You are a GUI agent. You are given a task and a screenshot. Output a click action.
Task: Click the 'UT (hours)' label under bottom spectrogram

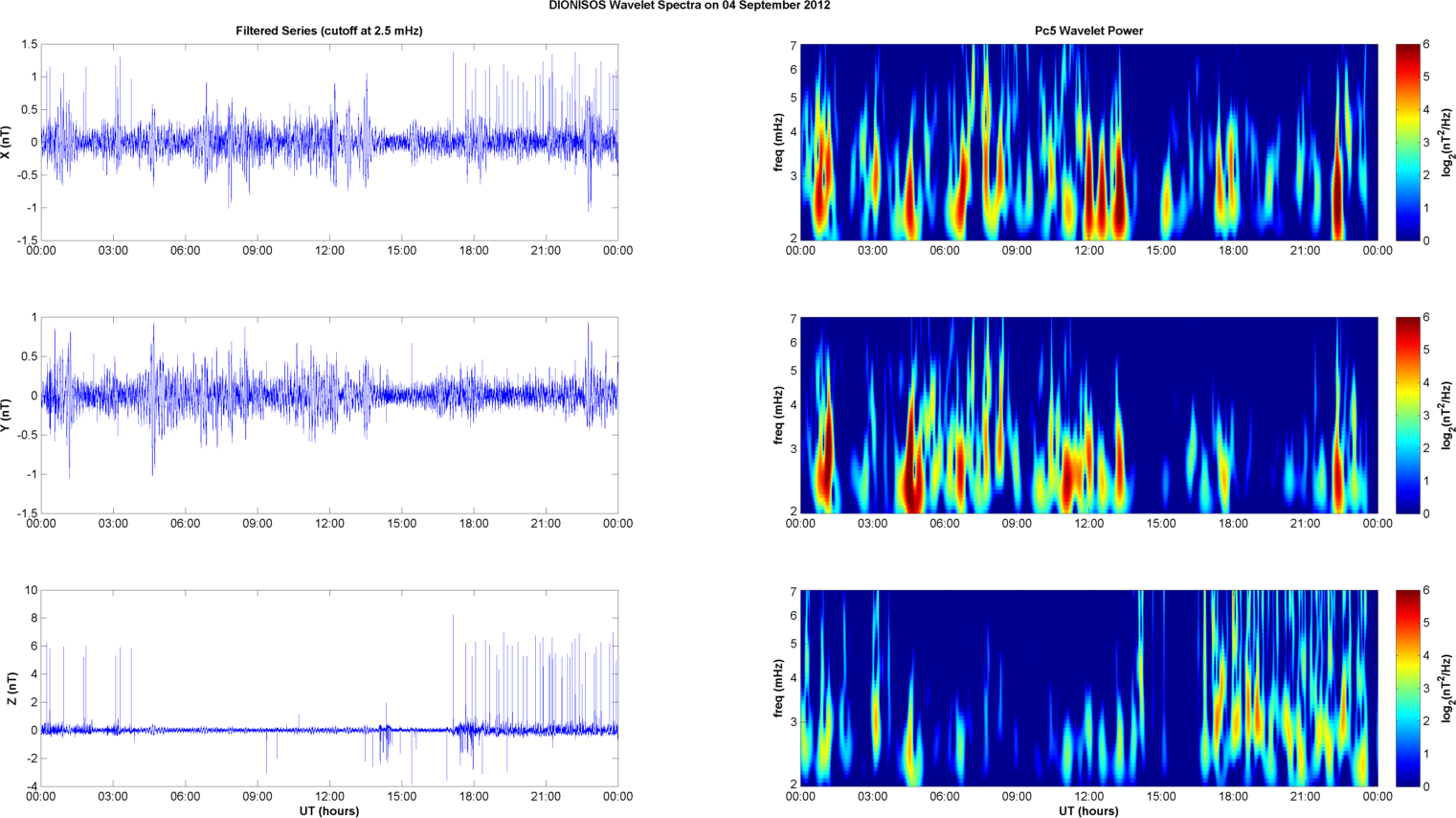click(1088, 810)
